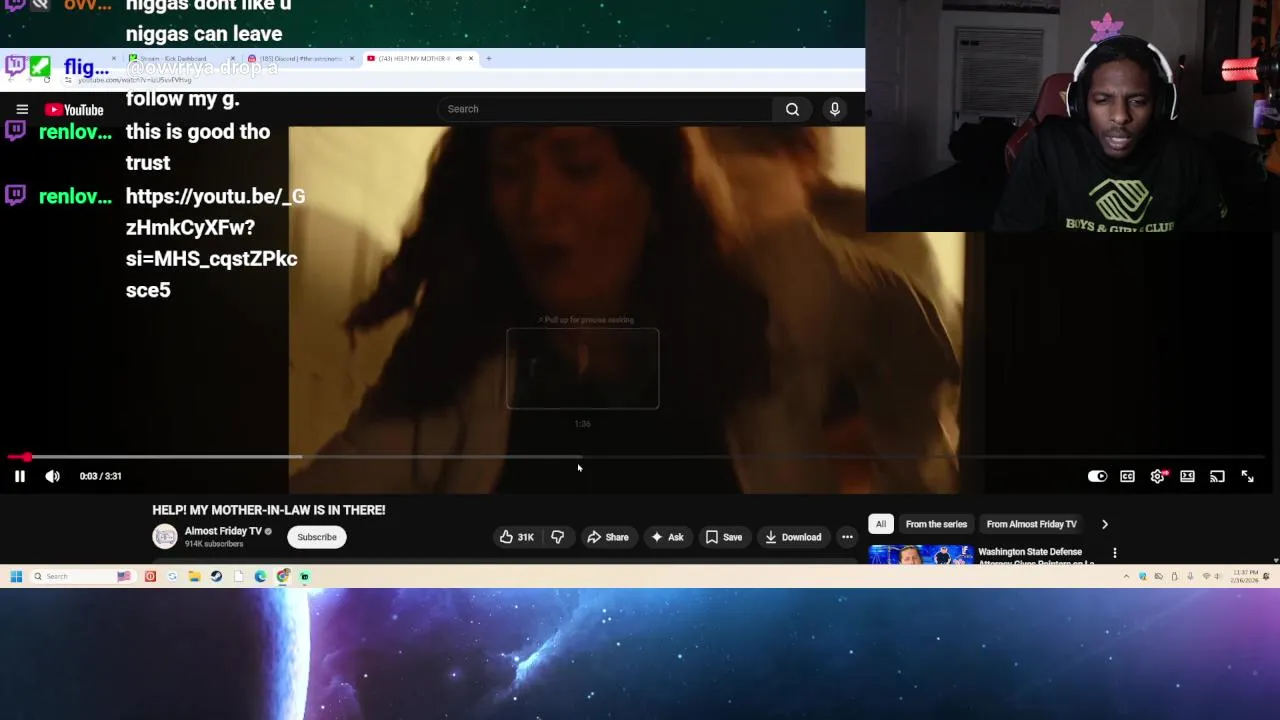The height and width of the screenshot is (720, 1280).
Task: Click the magnifier search button
Action: 792,109
